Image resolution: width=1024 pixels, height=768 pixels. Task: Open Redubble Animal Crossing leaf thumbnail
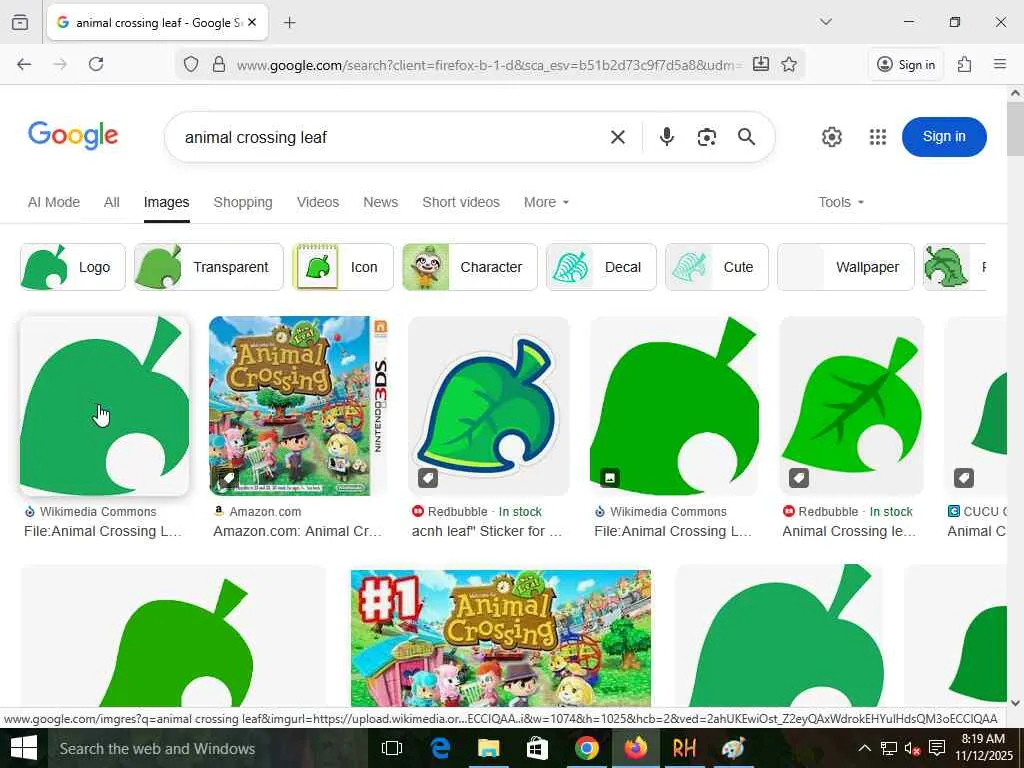pyautogui.click(x=852, y=406)
